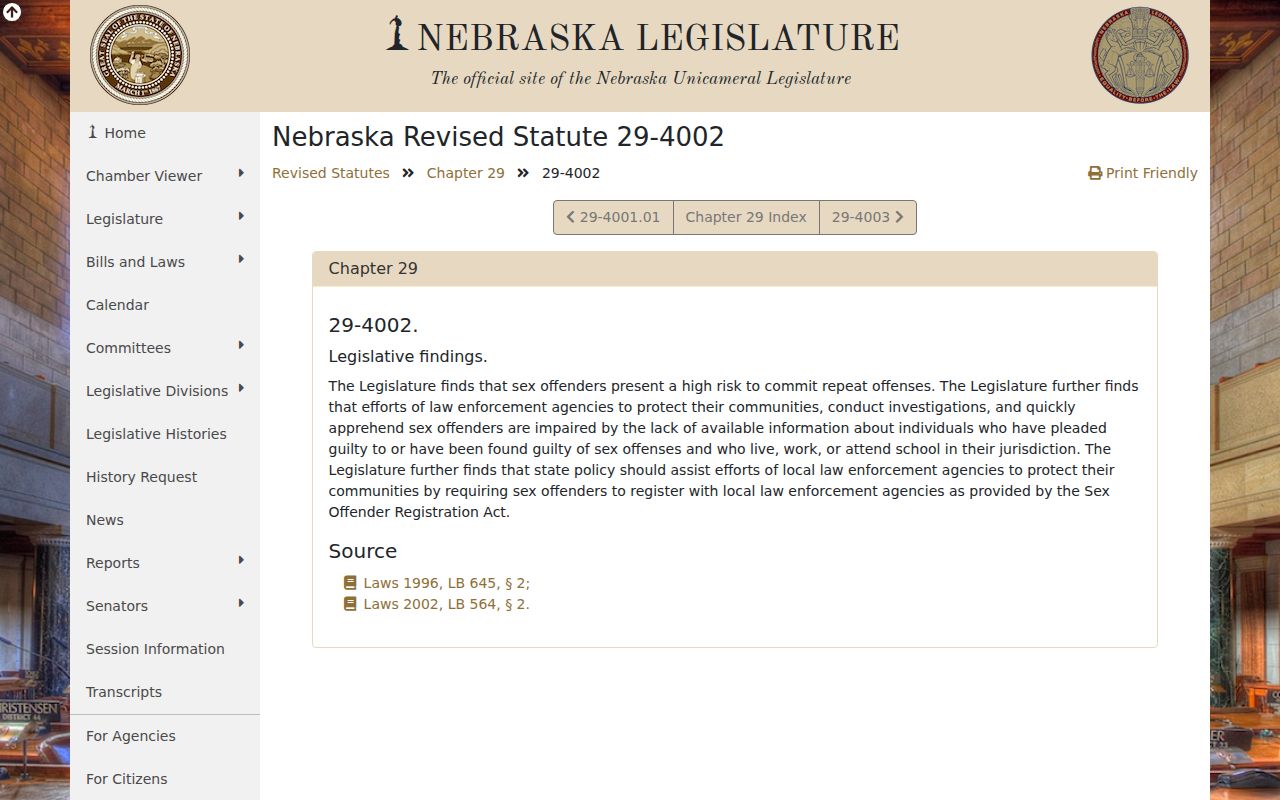Click the Source heading
1280x800 pixels.
[363, 551]
